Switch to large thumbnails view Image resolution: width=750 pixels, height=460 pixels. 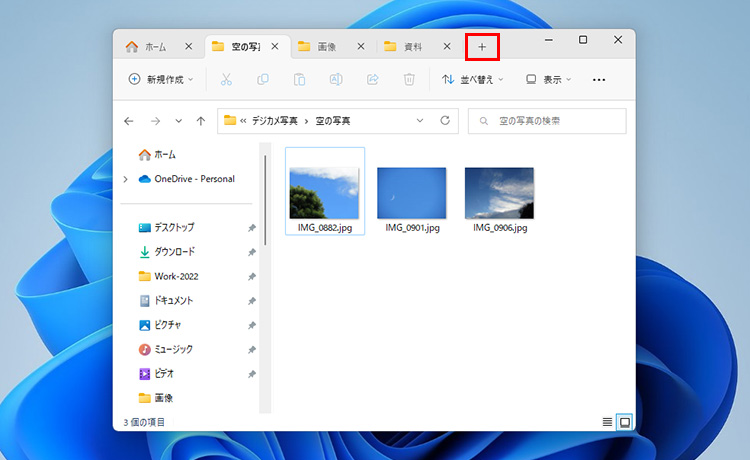click(x=625, y=422)
